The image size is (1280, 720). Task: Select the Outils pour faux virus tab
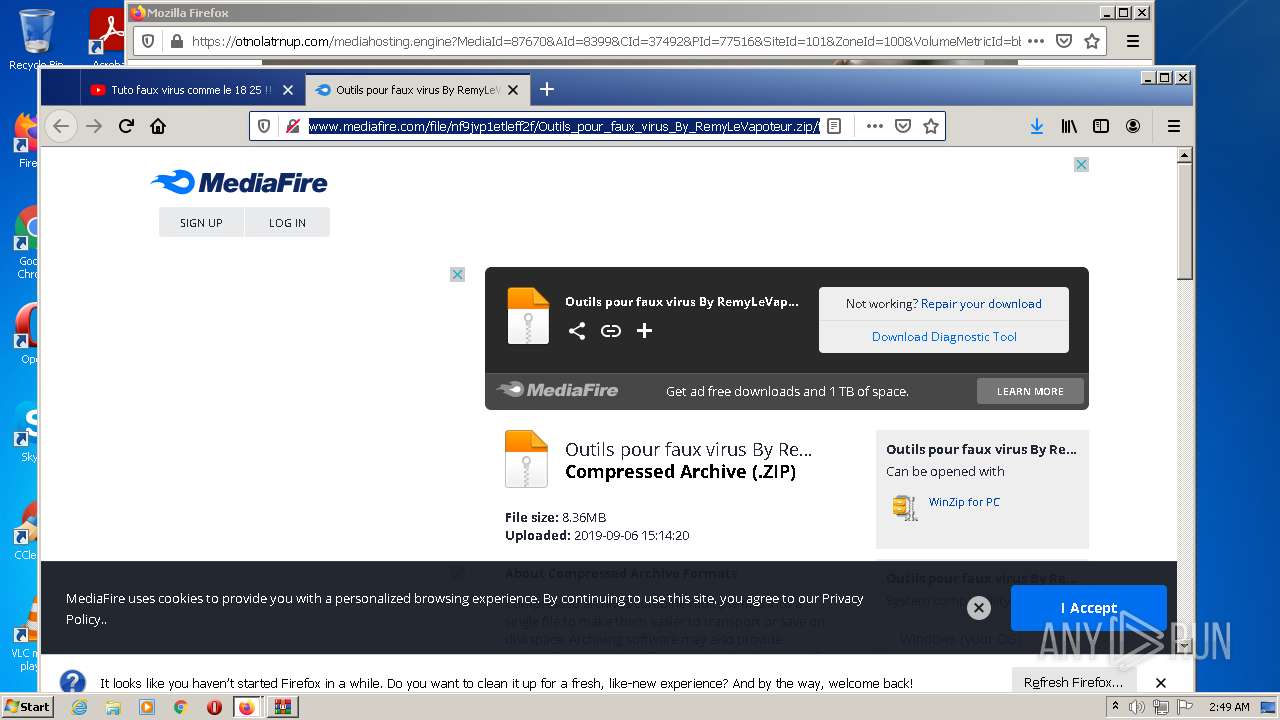pos(417,90)
